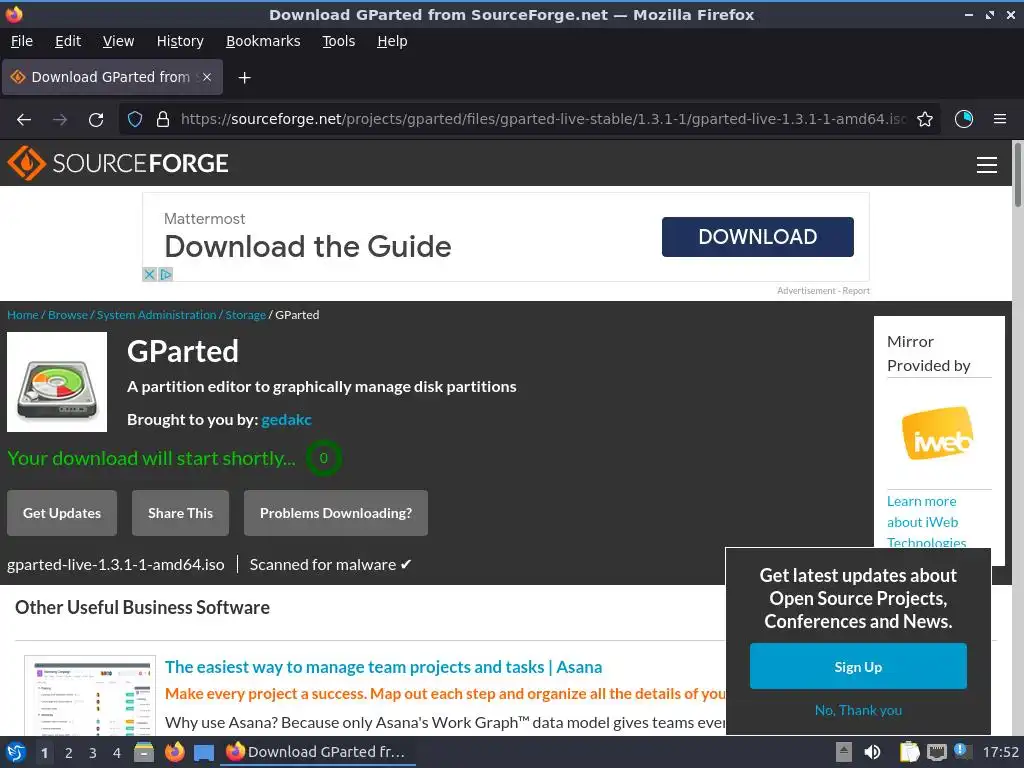Click the show desktop taskbar icon
The image size is (1024, 768).
[x=204, y=752]
